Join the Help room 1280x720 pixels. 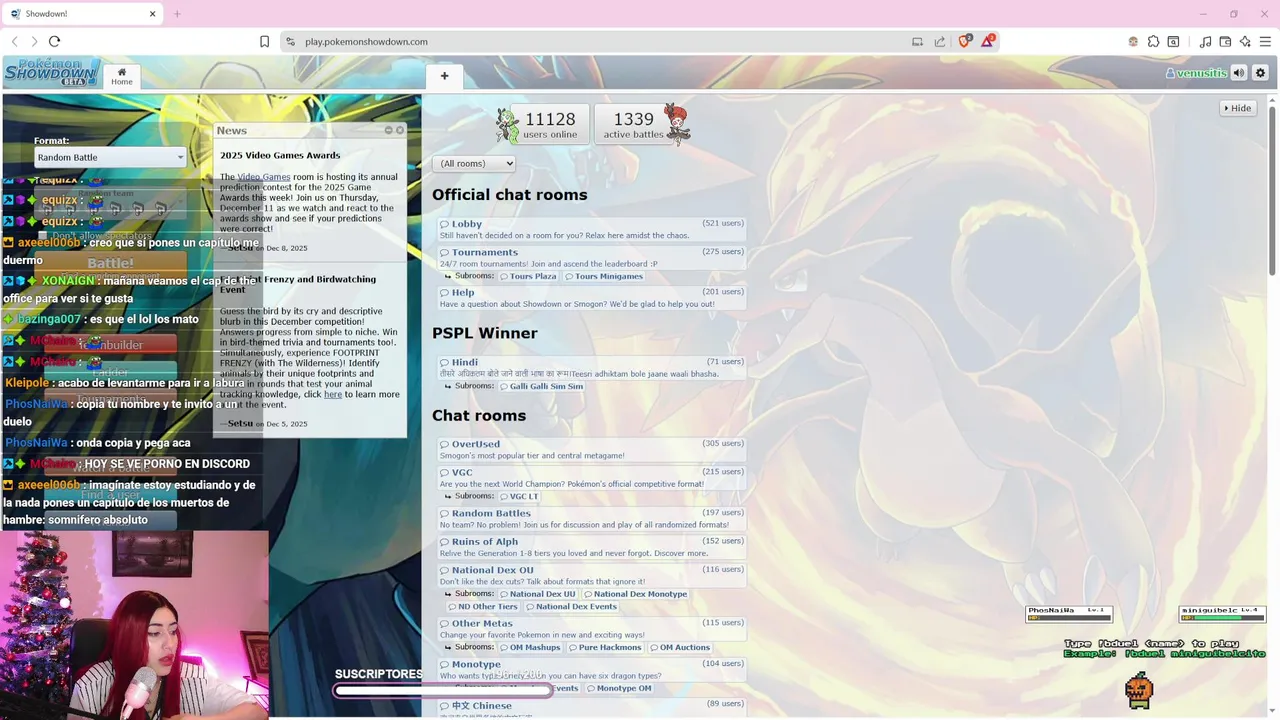pos(591,297)
